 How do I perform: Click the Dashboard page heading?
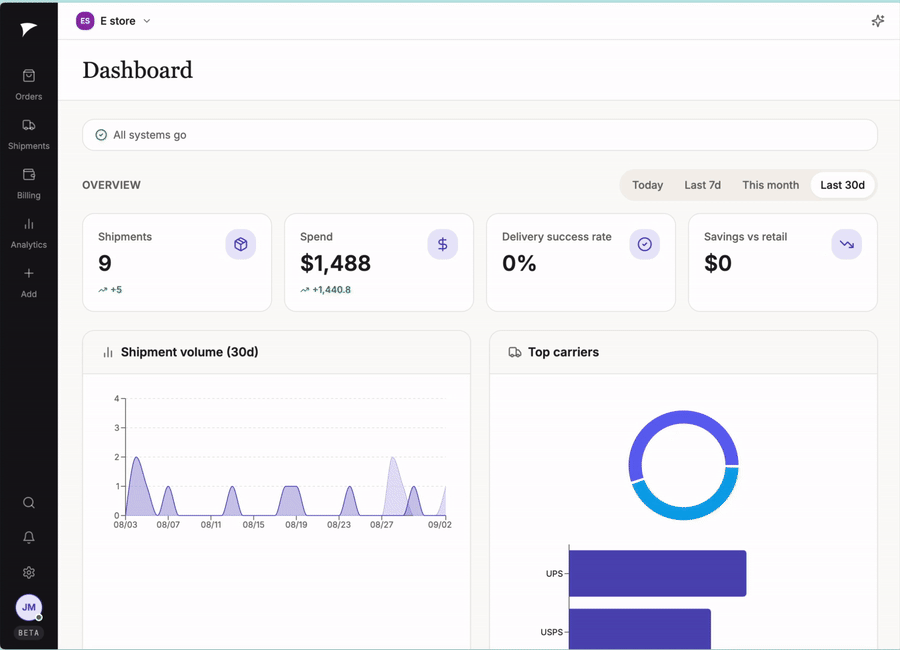click(138, 70)
